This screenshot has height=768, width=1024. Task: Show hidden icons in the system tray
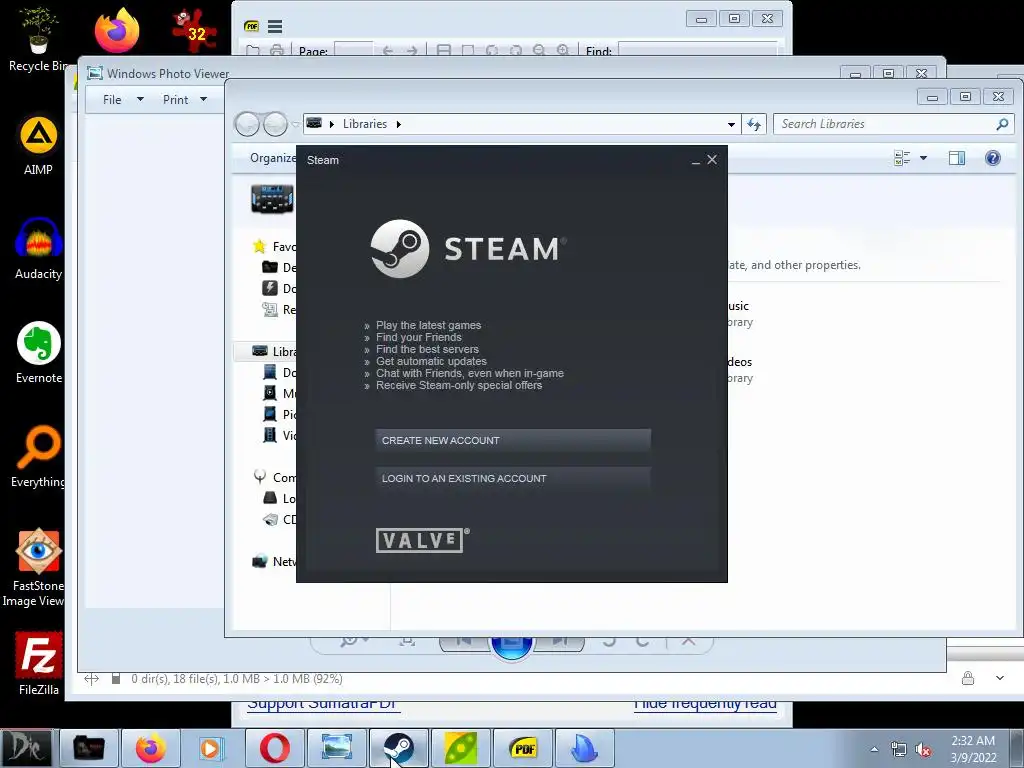pos(874,750)
